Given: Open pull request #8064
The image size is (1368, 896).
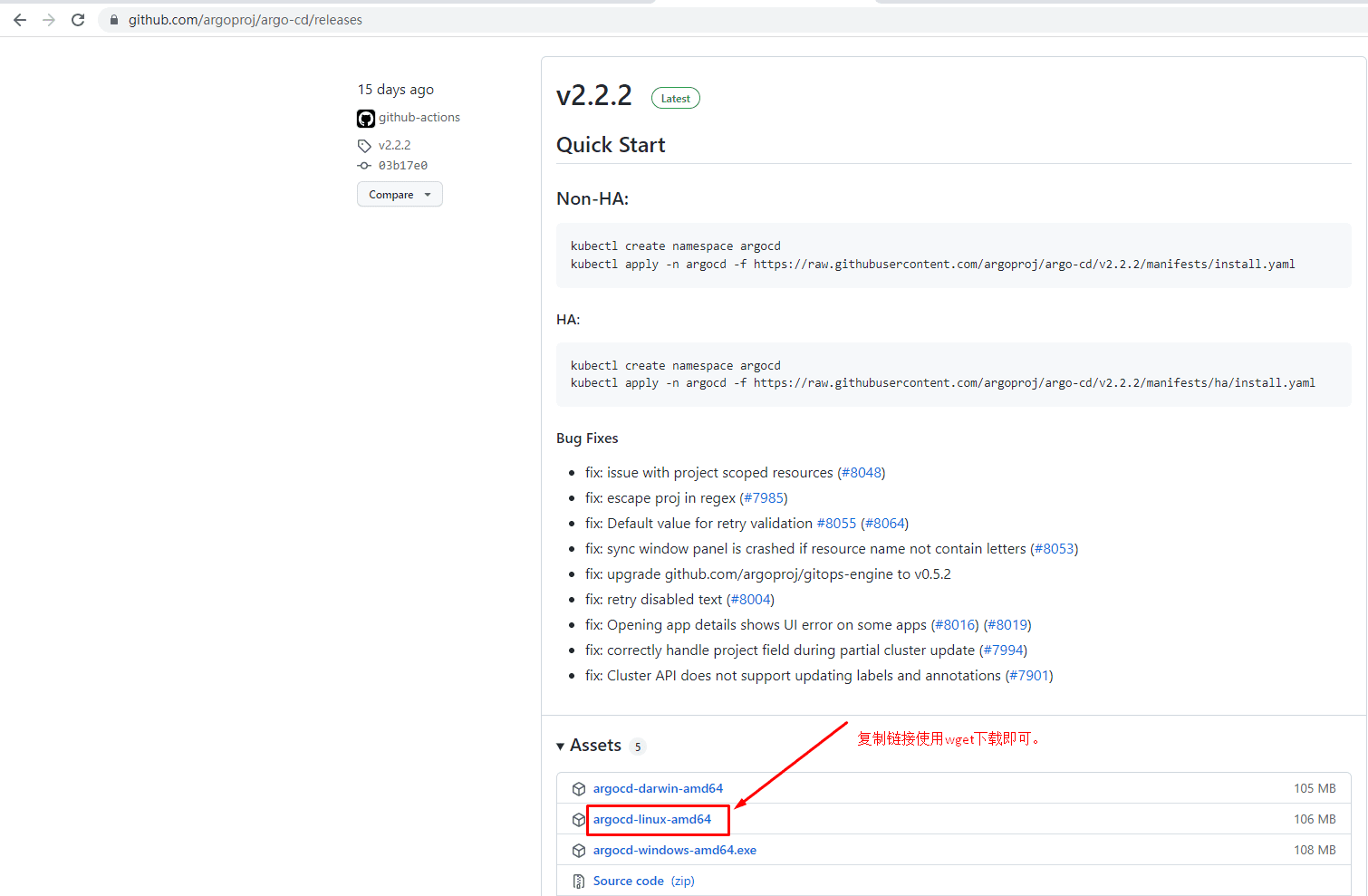Looking at the screenshot, I should (884, 524).
